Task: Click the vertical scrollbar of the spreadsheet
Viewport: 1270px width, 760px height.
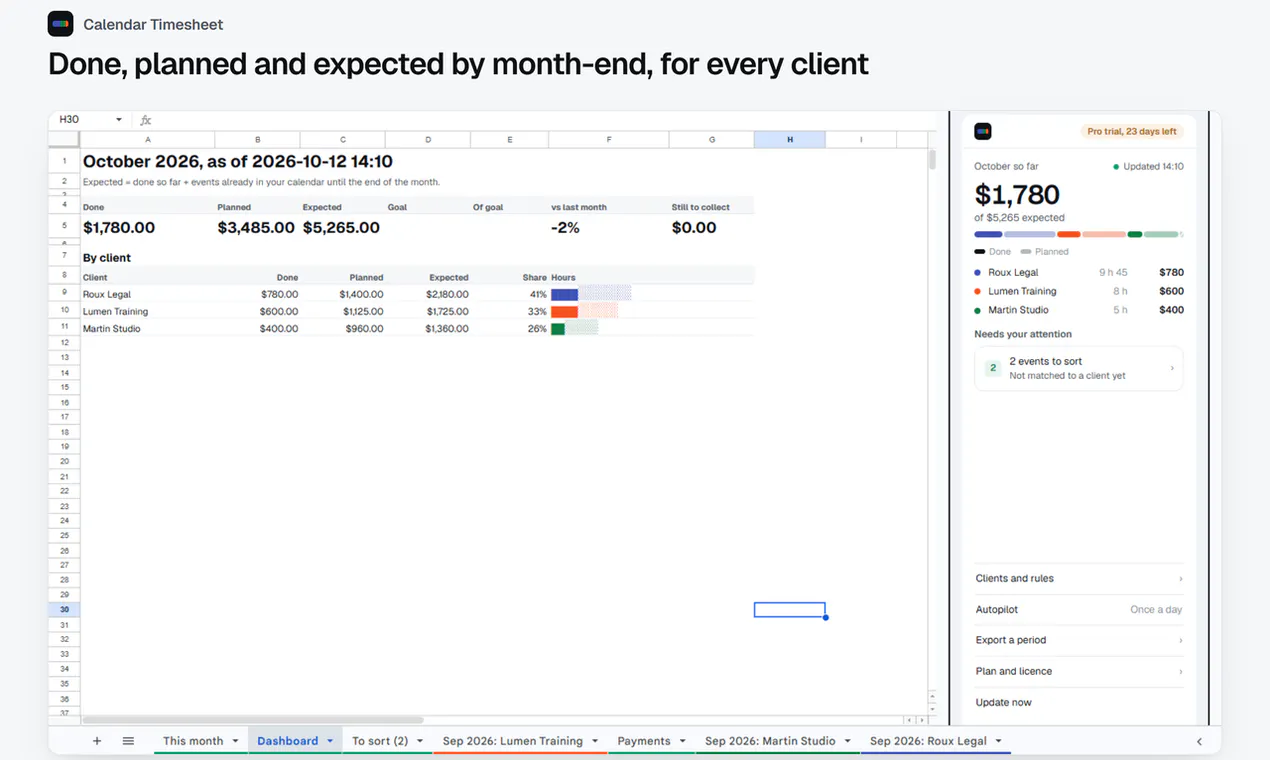Action: 932,160
